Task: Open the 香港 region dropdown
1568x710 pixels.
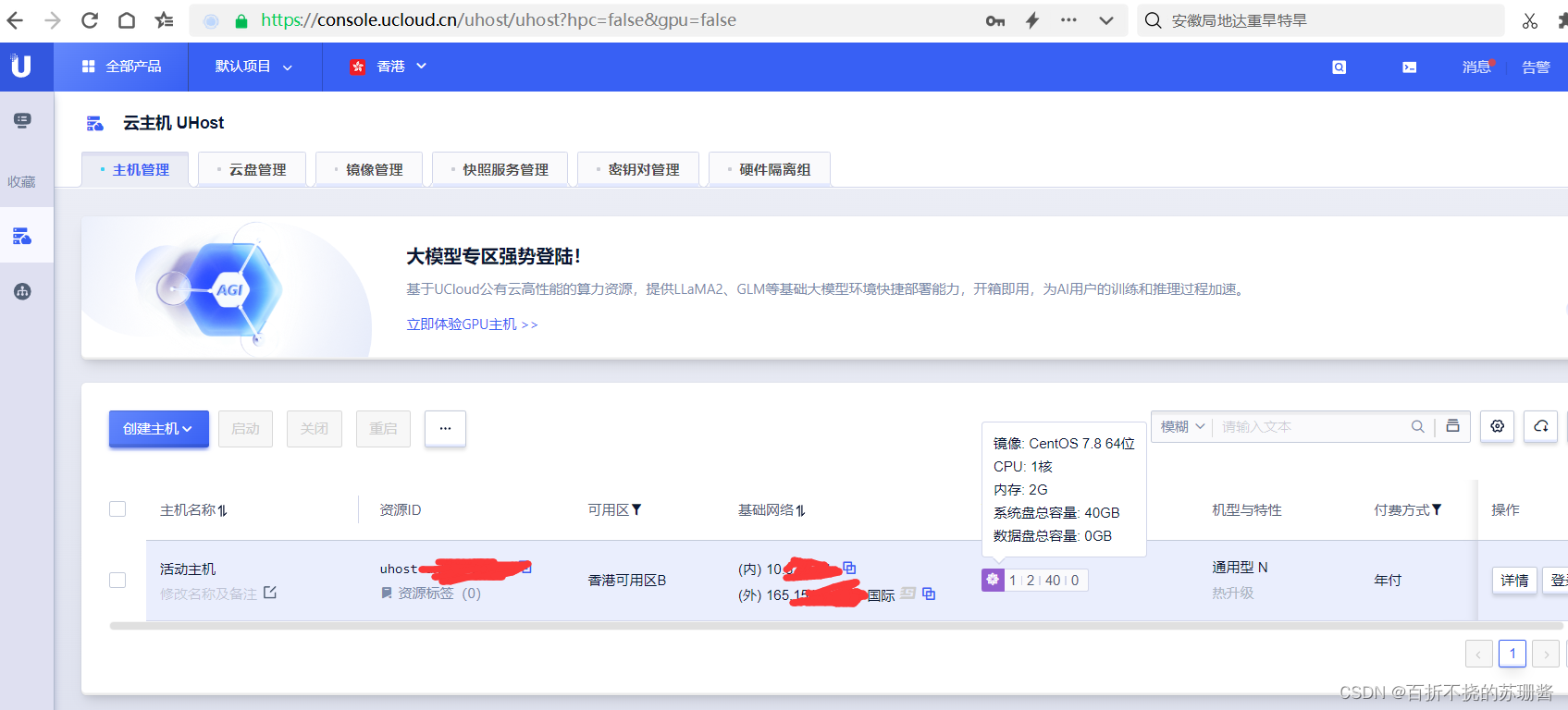Action: coord(389,67)
